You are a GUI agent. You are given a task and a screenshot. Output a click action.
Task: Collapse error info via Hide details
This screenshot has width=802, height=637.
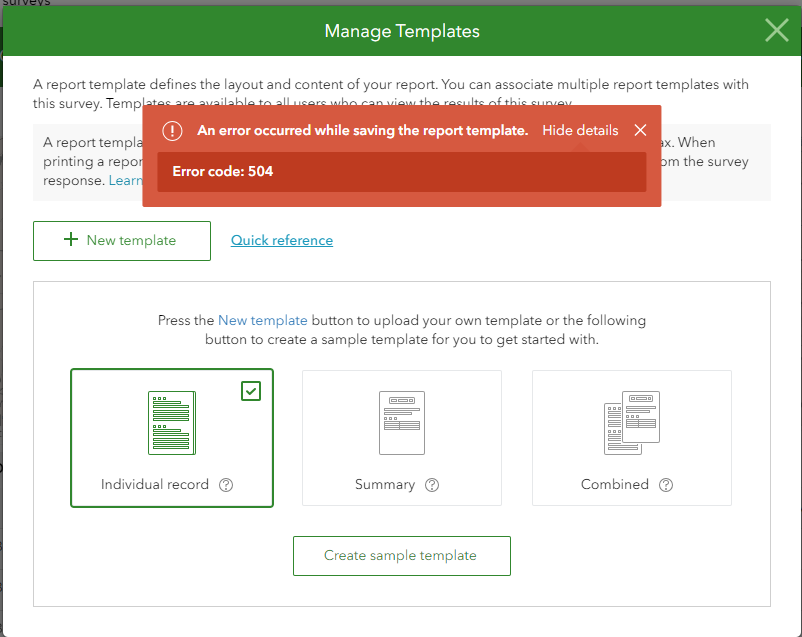point(580,131)
